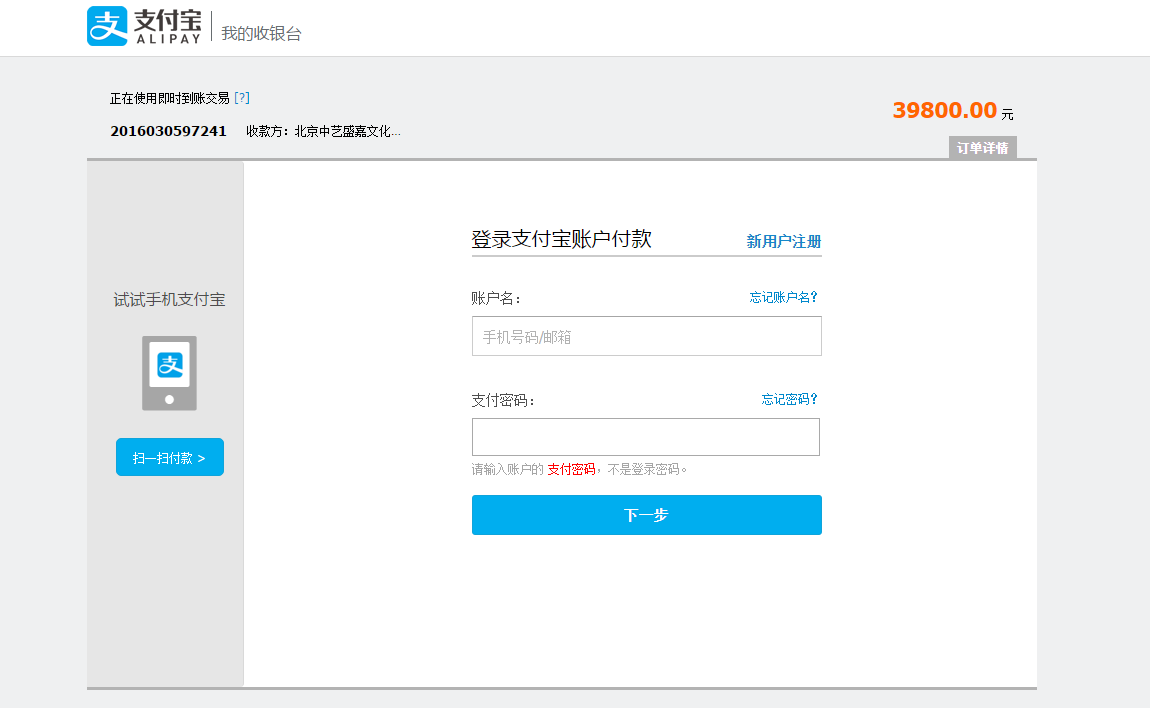Click the mobile Alipay phone icon
This screenshot has width=1150, height=708.
point(169,373)
